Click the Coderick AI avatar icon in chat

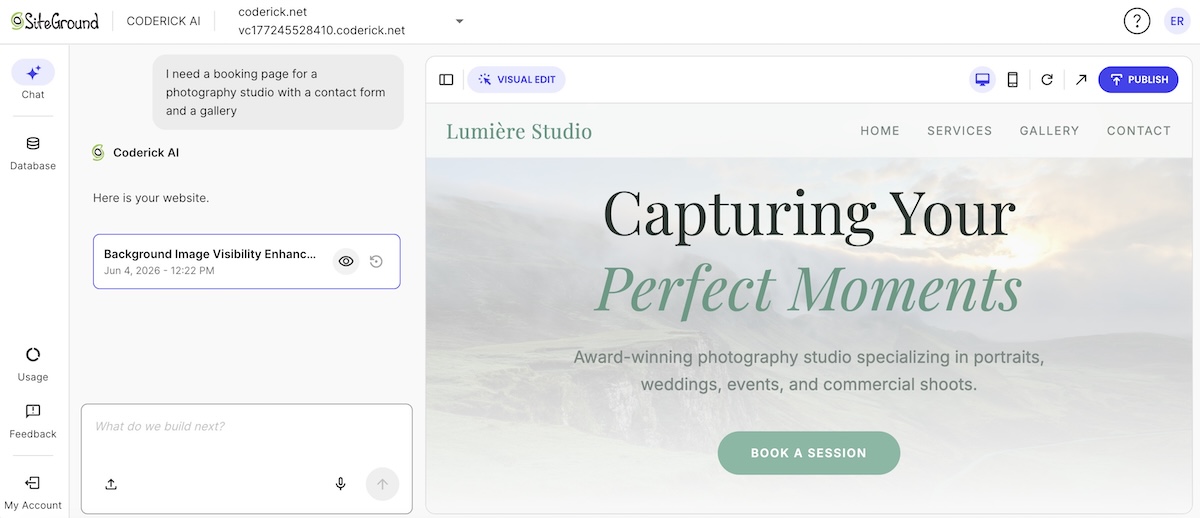(x=98, y=153)
